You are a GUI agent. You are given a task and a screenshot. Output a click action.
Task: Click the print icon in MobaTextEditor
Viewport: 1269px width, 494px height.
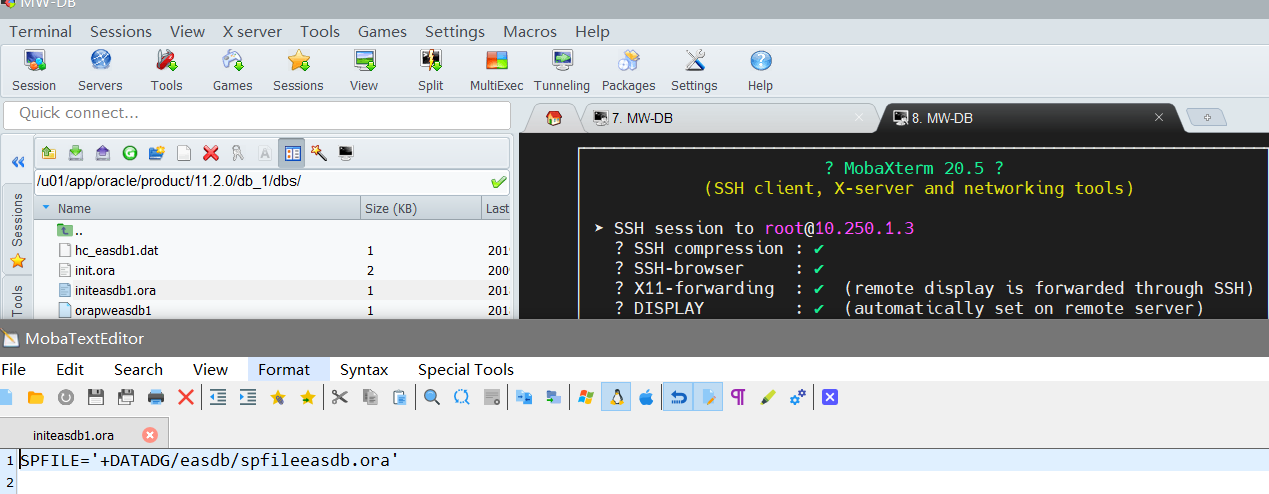coord(156,397)
